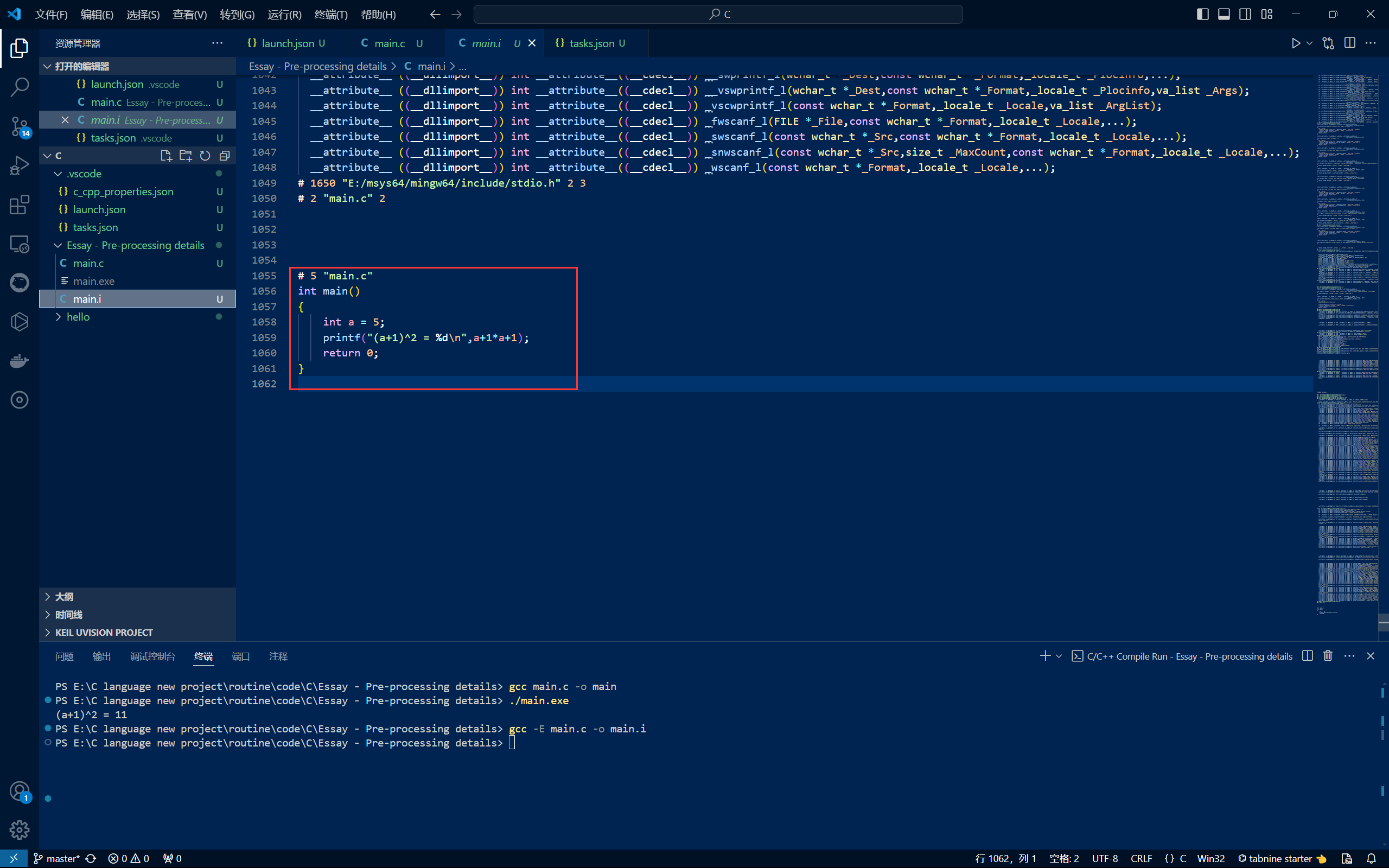Click errors and warnings count in status bar
Screen dimensions: 1389x868
point(129,858)
